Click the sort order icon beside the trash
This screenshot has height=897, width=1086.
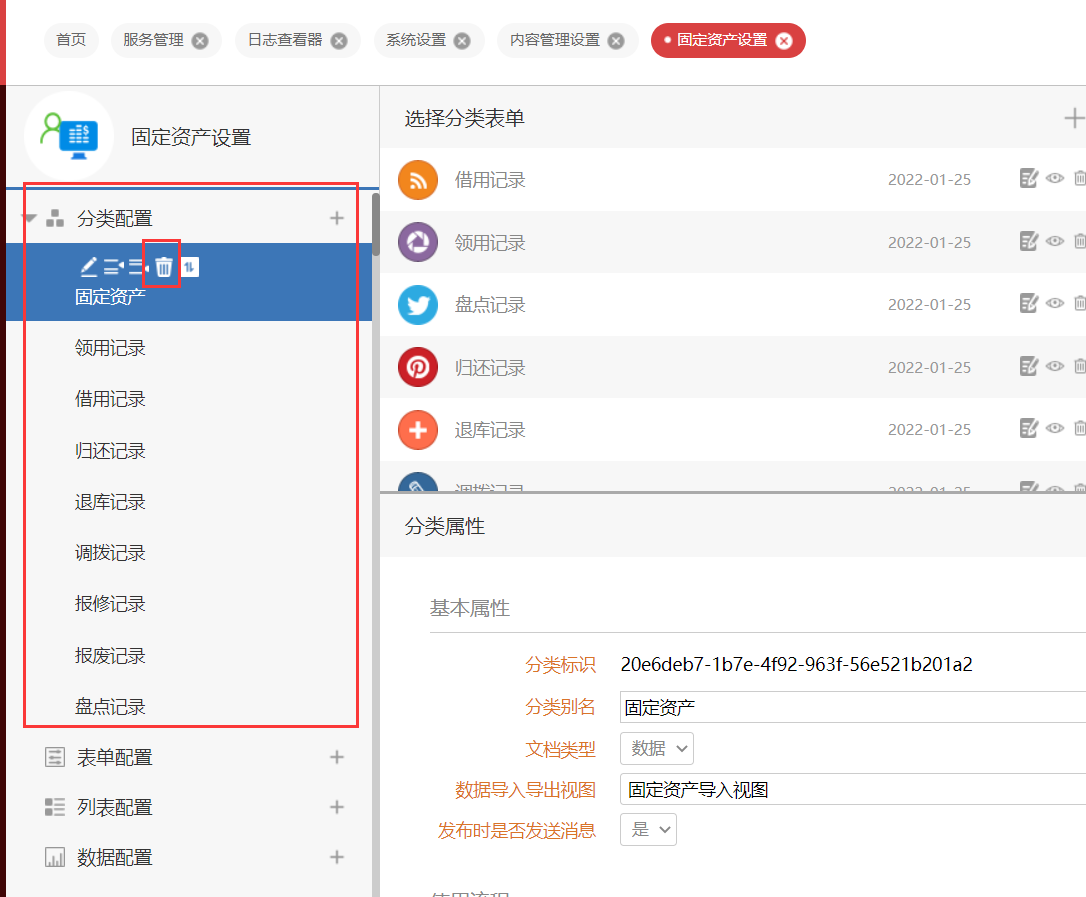pos(191,267)
